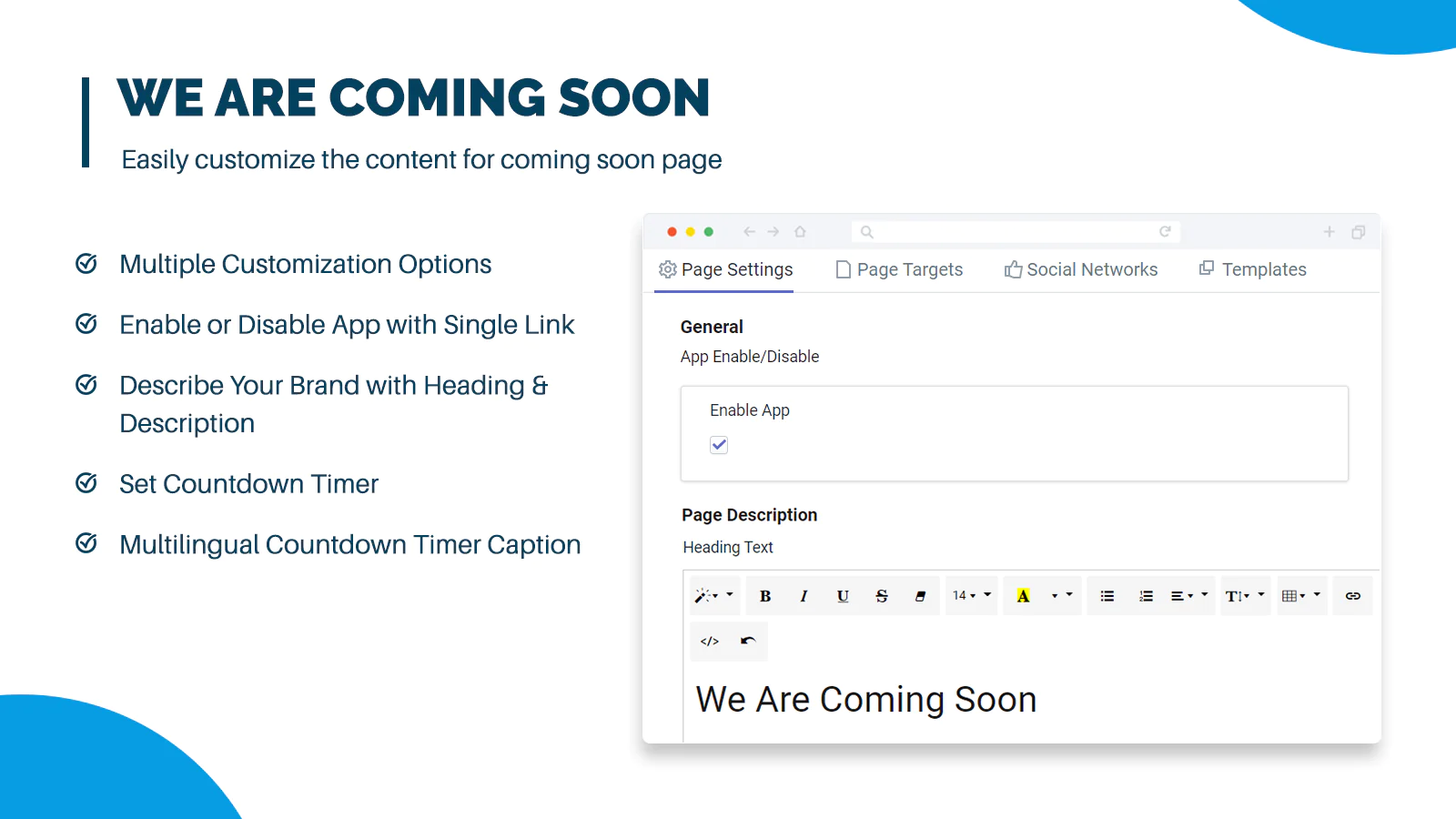Click 'Multiple Customization Options' feature text
Viewport: 1456px width, 819px height.
[x=306, y=264]
